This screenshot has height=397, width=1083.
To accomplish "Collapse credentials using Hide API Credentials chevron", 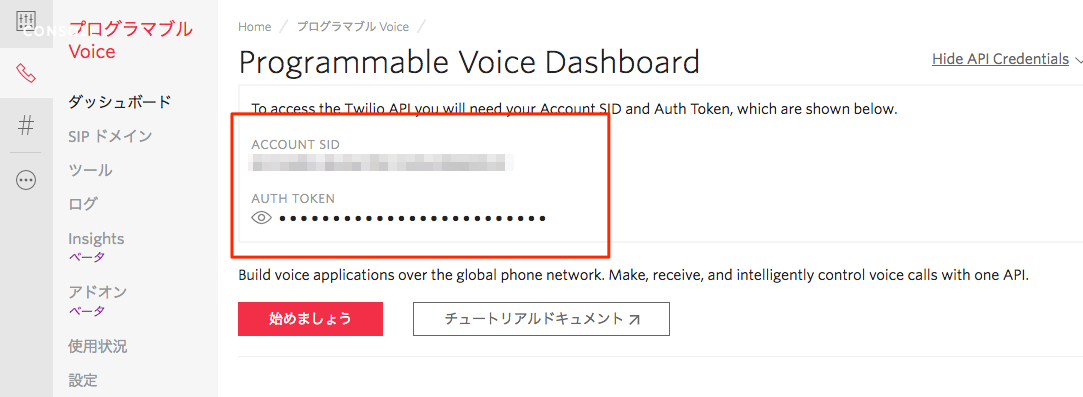I will 1077,60.
